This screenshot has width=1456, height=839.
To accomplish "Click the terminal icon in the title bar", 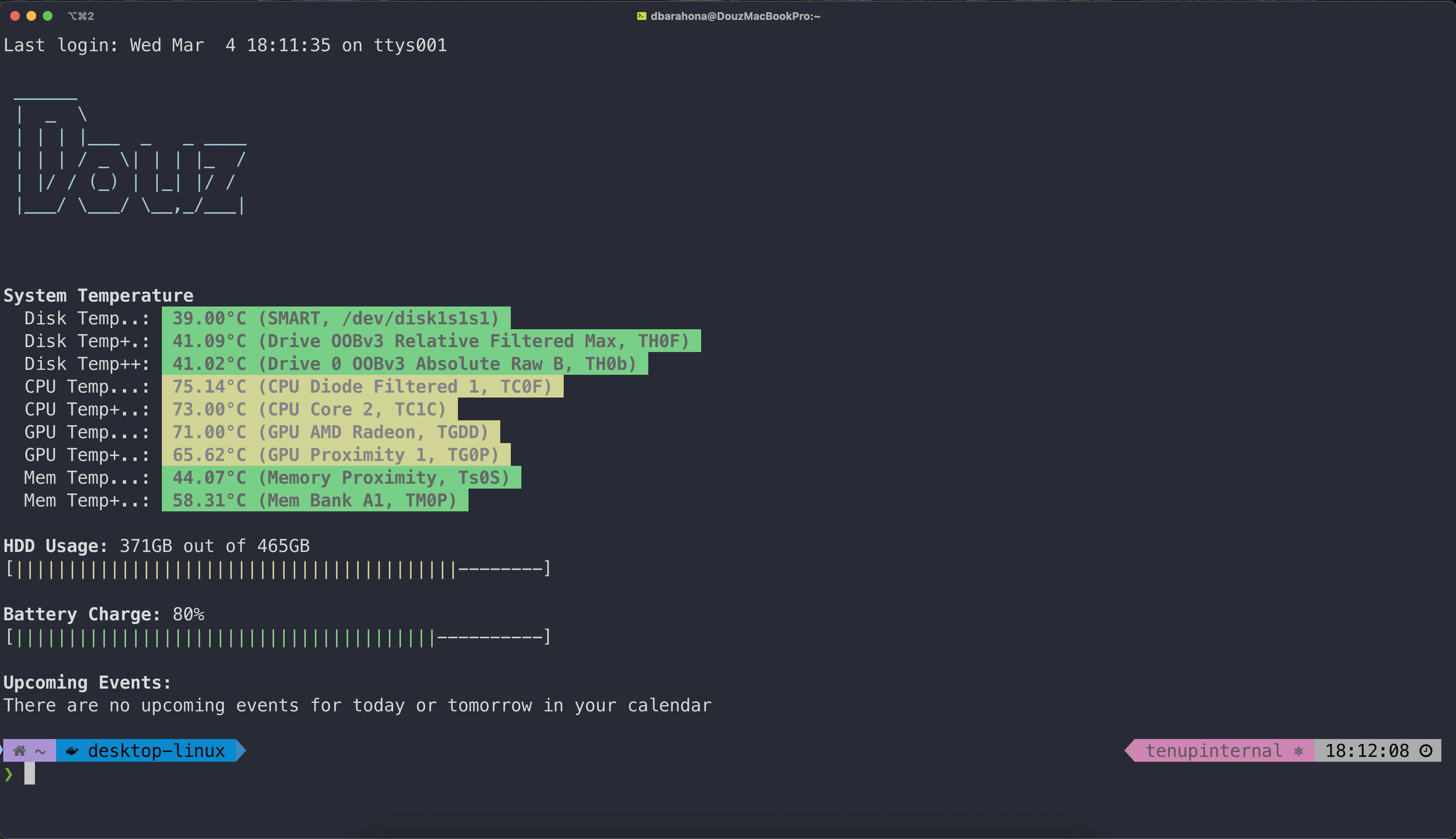I will (641, 15).
